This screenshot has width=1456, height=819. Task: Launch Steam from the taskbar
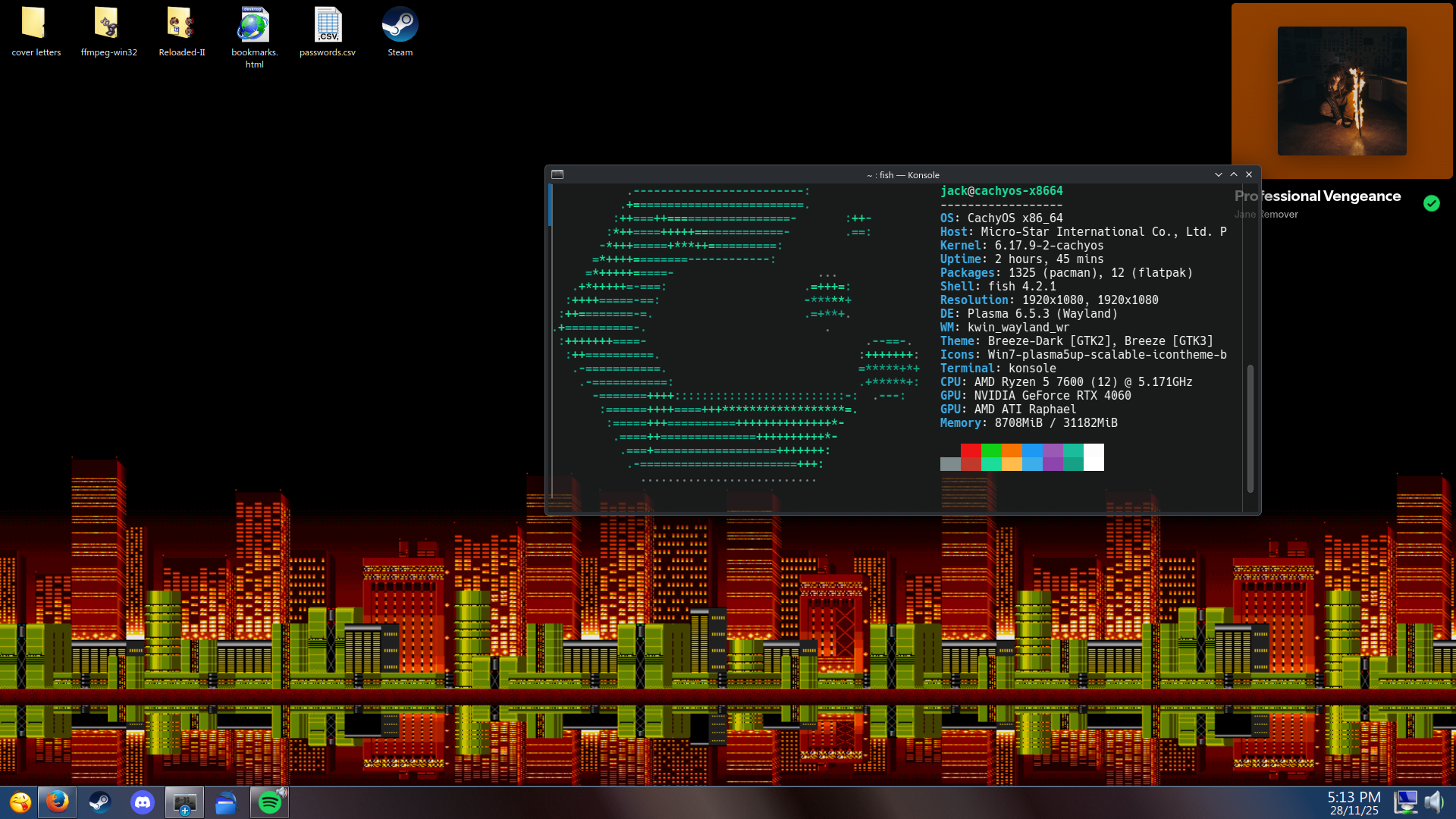click(99, 802)
